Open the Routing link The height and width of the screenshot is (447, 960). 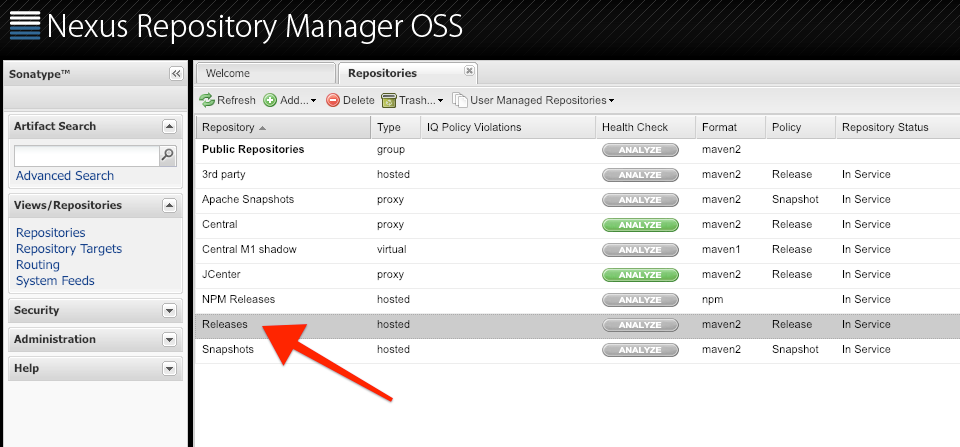pyautogui.click(x=38, y=265)
